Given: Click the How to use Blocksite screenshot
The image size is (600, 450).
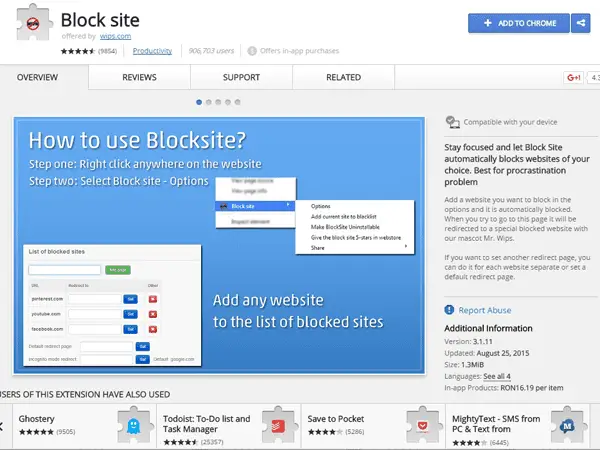Looking at the screenshot, I should (219, 245).
